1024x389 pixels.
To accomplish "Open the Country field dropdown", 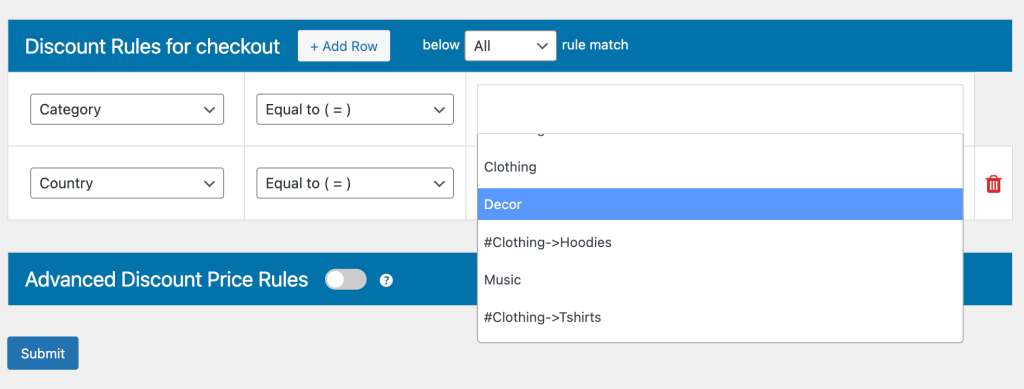I will pyautogui.click(x=127, y=183).
